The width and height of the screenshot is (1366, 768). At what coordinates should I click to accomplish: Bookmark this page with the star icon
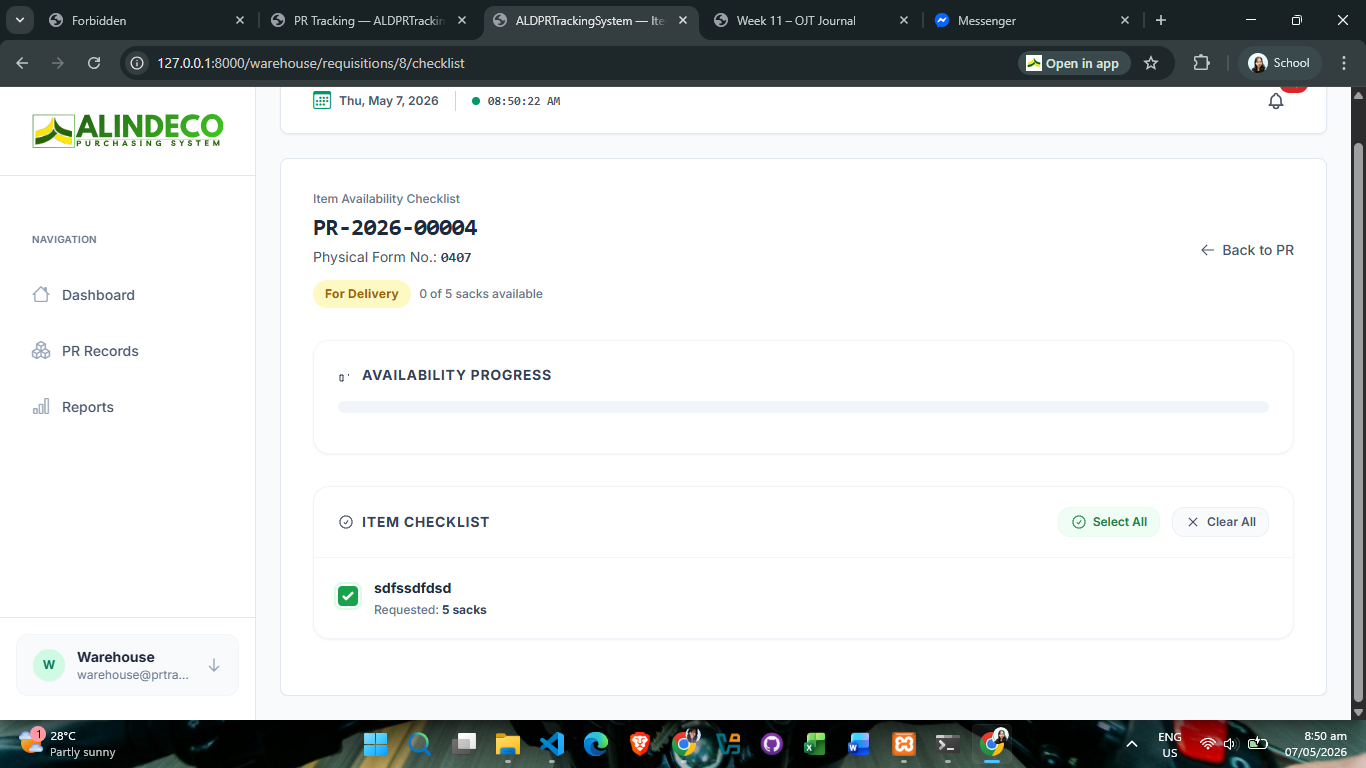point(1151,63)
